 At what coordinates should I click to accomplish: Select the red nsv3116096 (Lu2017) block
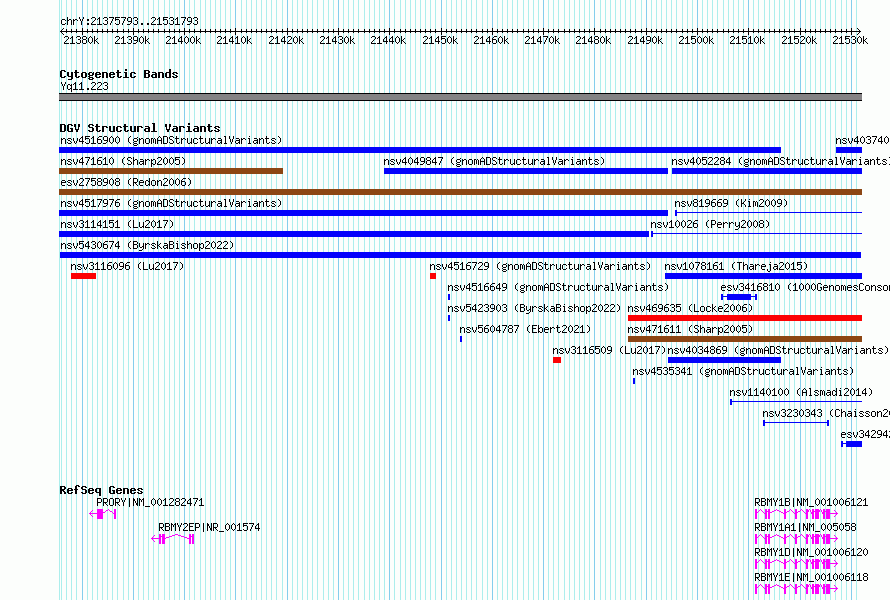[x=83, y=276]
